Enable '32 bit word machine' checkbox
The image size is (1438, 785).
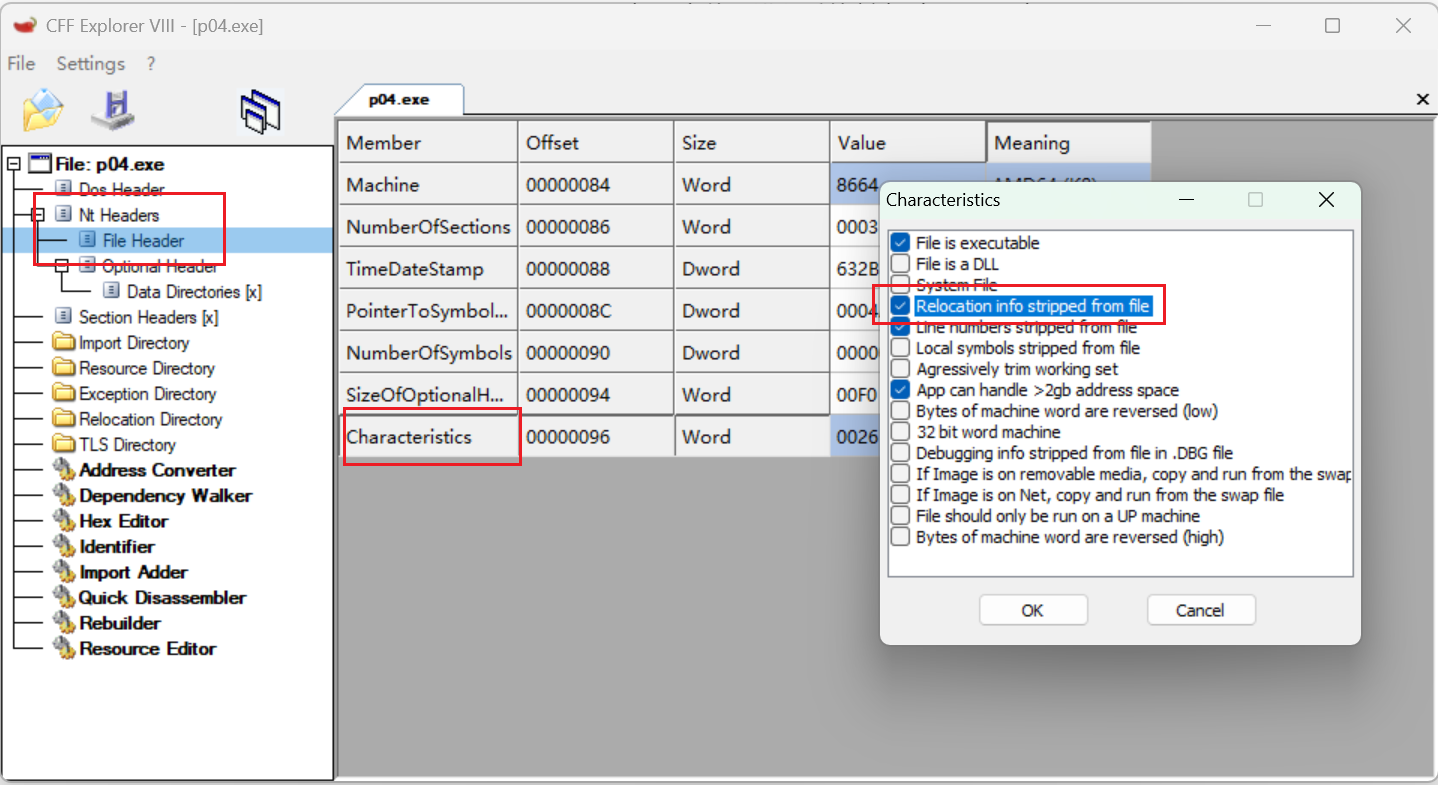tap(901, 432)
